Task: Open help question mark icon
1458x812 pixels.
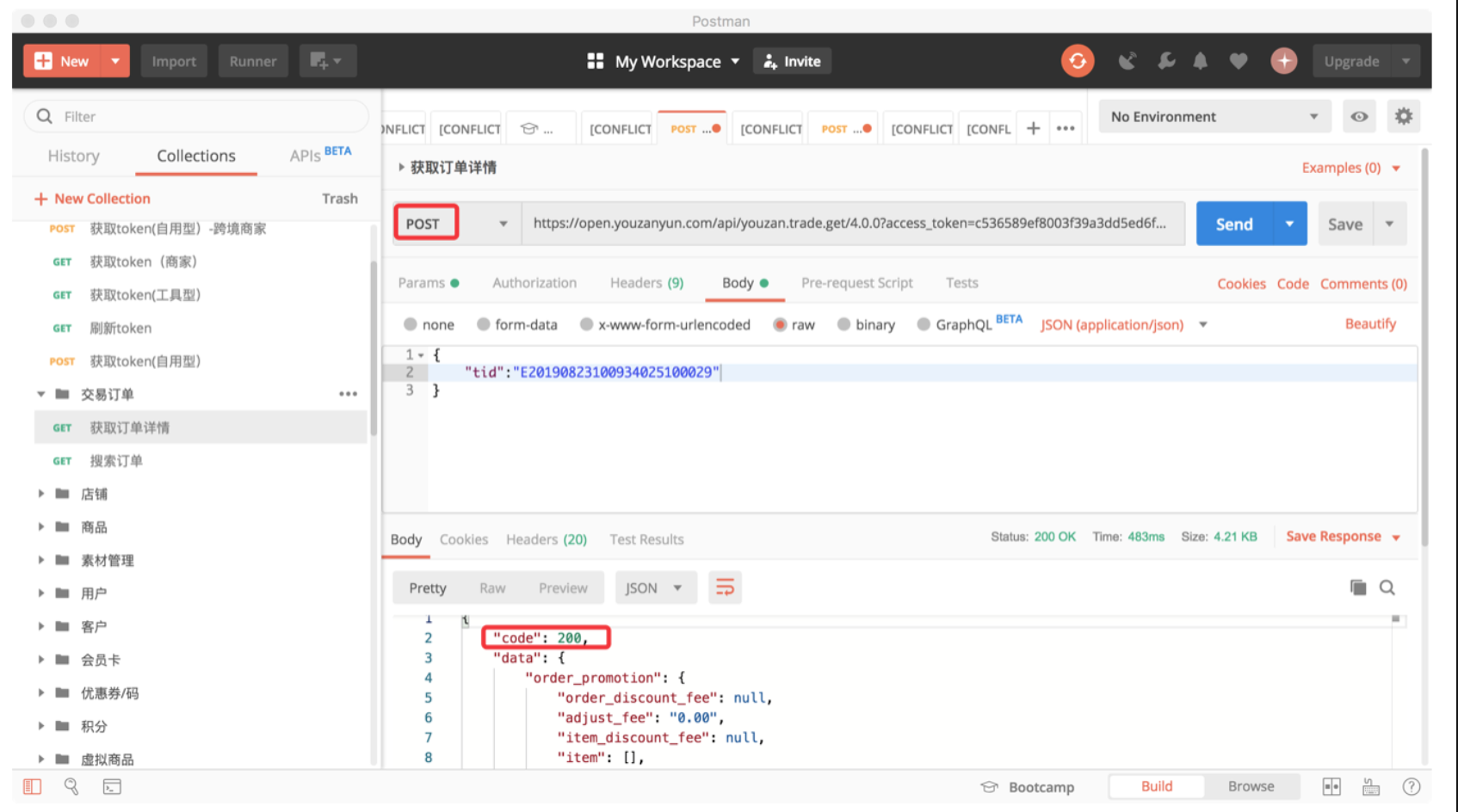Action: (x=1412, y=786)
